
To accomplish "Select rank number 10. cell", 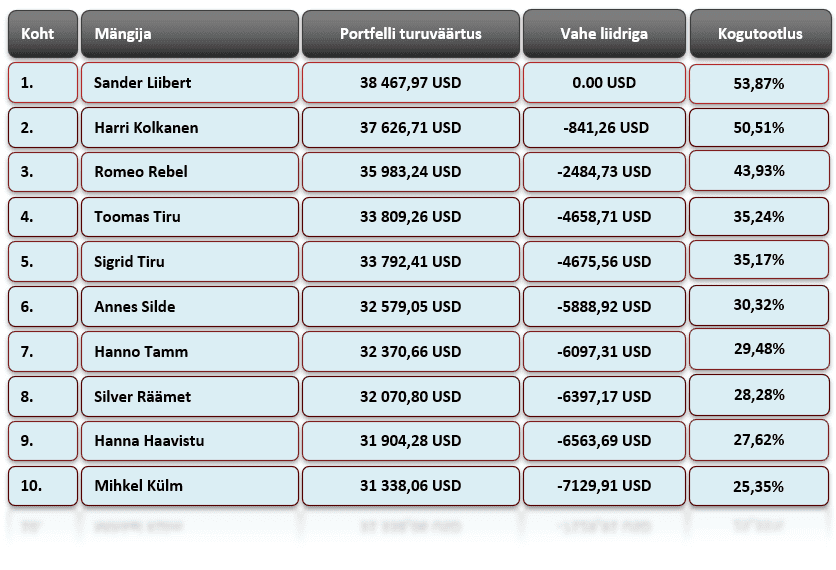I will [x=42, y=486].
